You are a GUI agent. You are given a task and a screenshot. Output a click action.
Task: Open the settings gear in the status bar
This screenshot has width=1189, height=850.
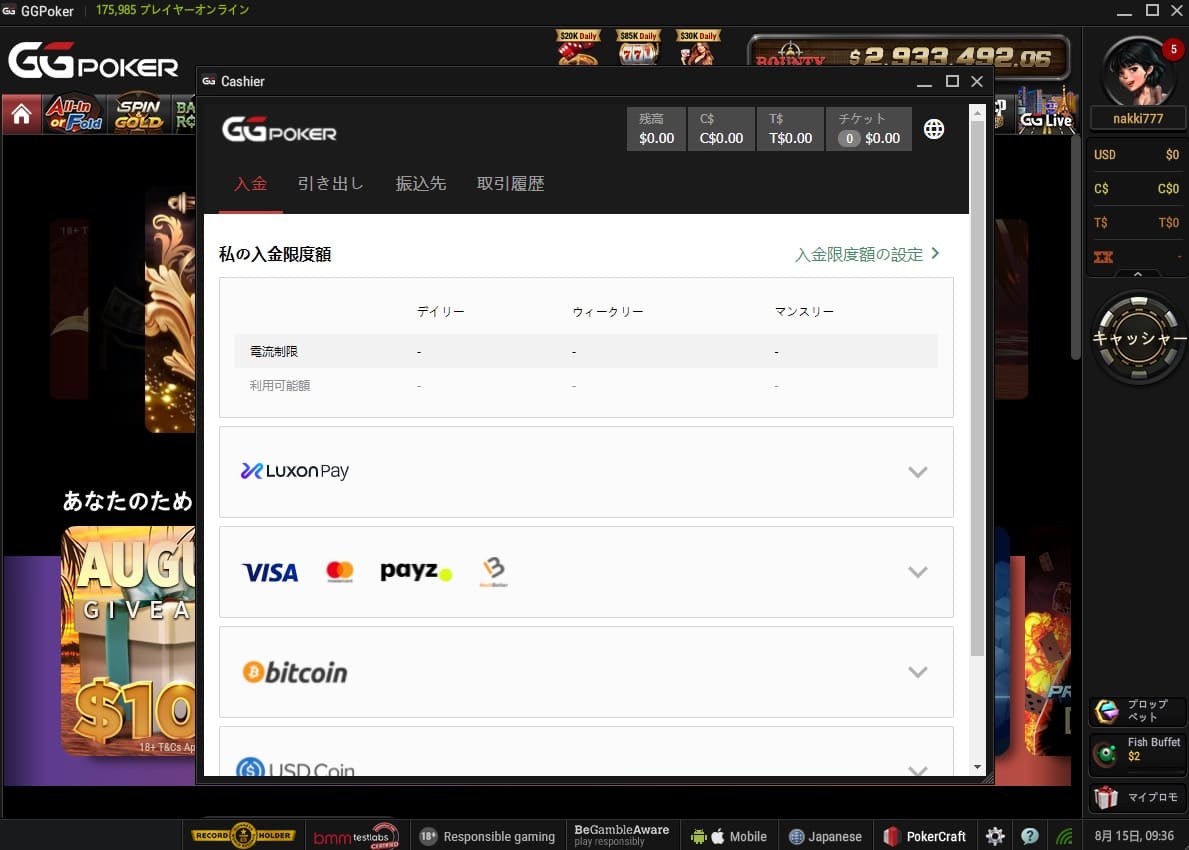pos(995,835)
